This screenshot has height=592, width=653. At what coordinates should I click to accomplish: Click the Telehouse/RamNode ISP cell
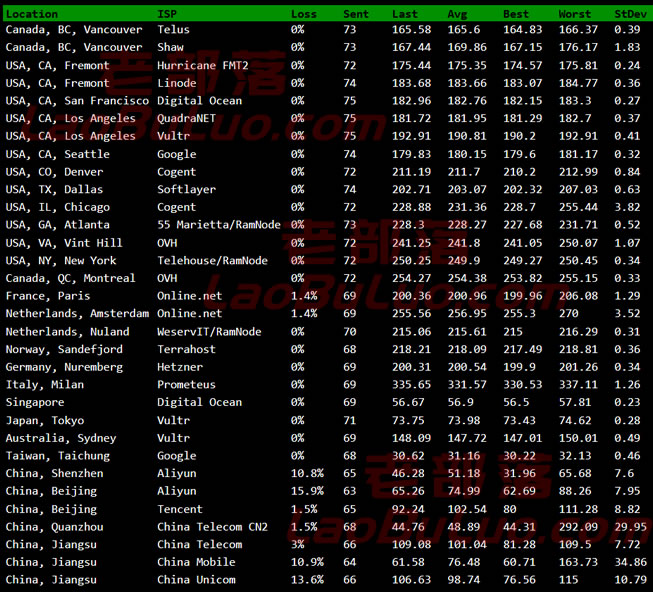pos(212,261)
